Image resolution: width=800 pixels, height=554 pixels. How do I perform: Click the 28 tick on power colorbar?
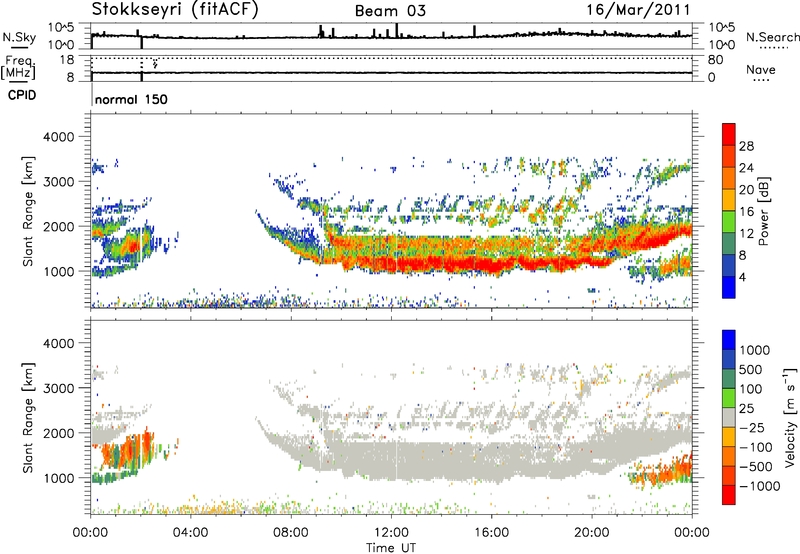point(746,146)
